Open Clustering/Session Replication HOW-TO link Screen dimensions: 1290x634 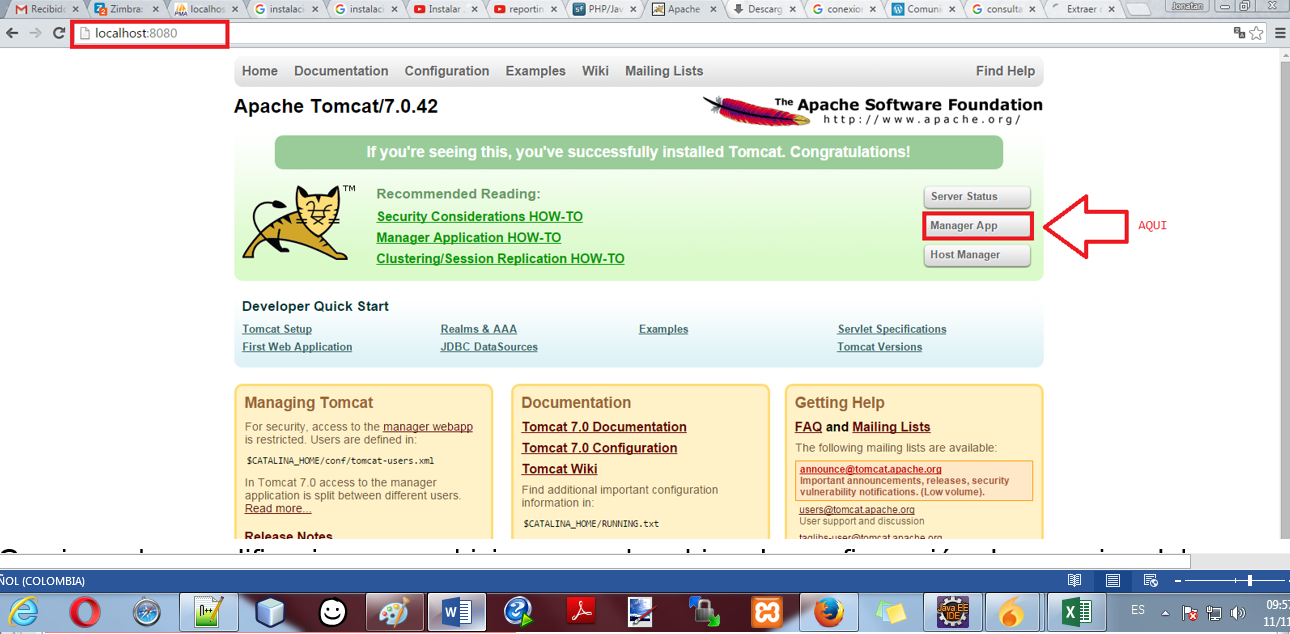[500, 258]
